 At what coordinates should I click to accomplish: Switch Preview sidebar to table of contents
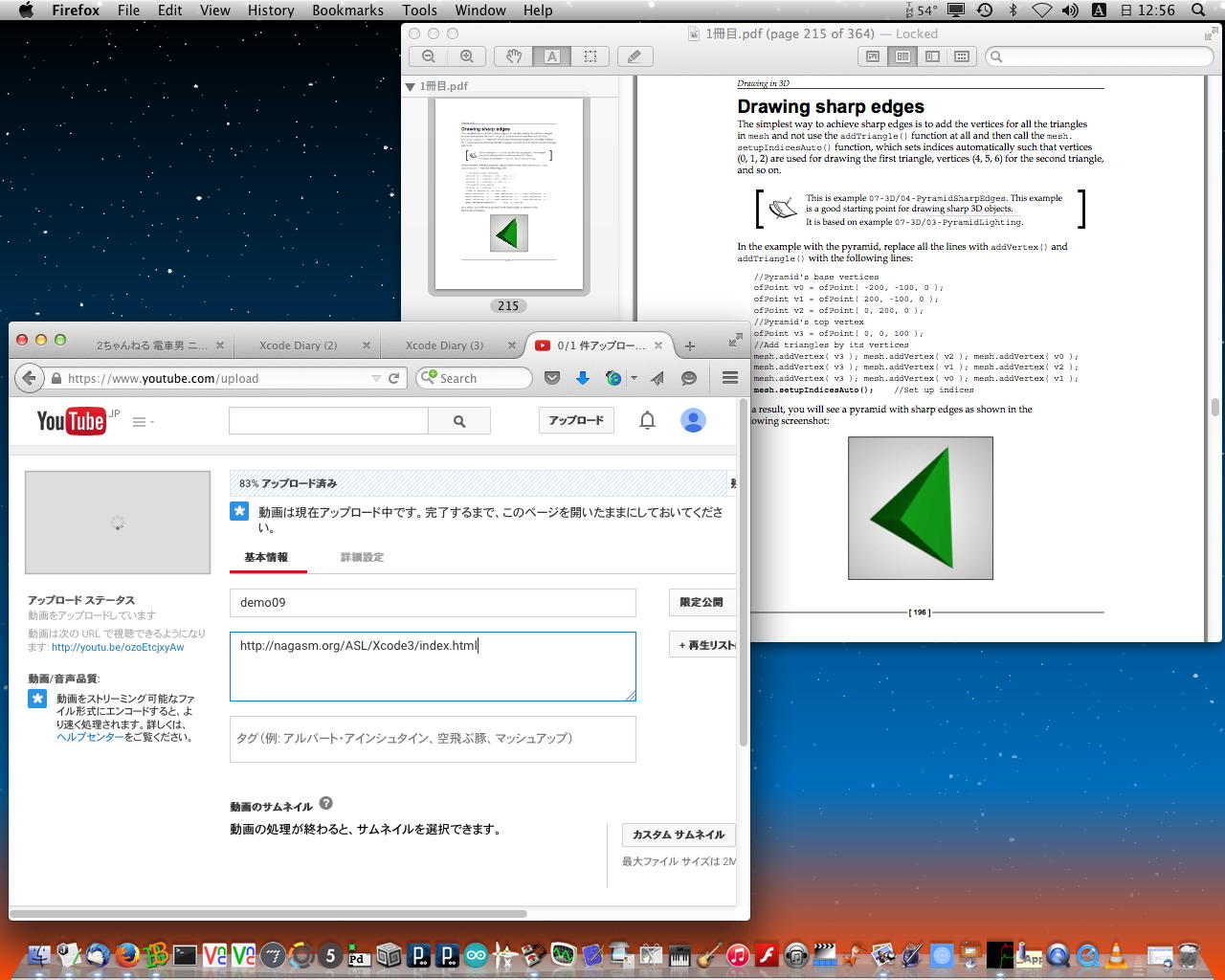(x=932, y=56)
